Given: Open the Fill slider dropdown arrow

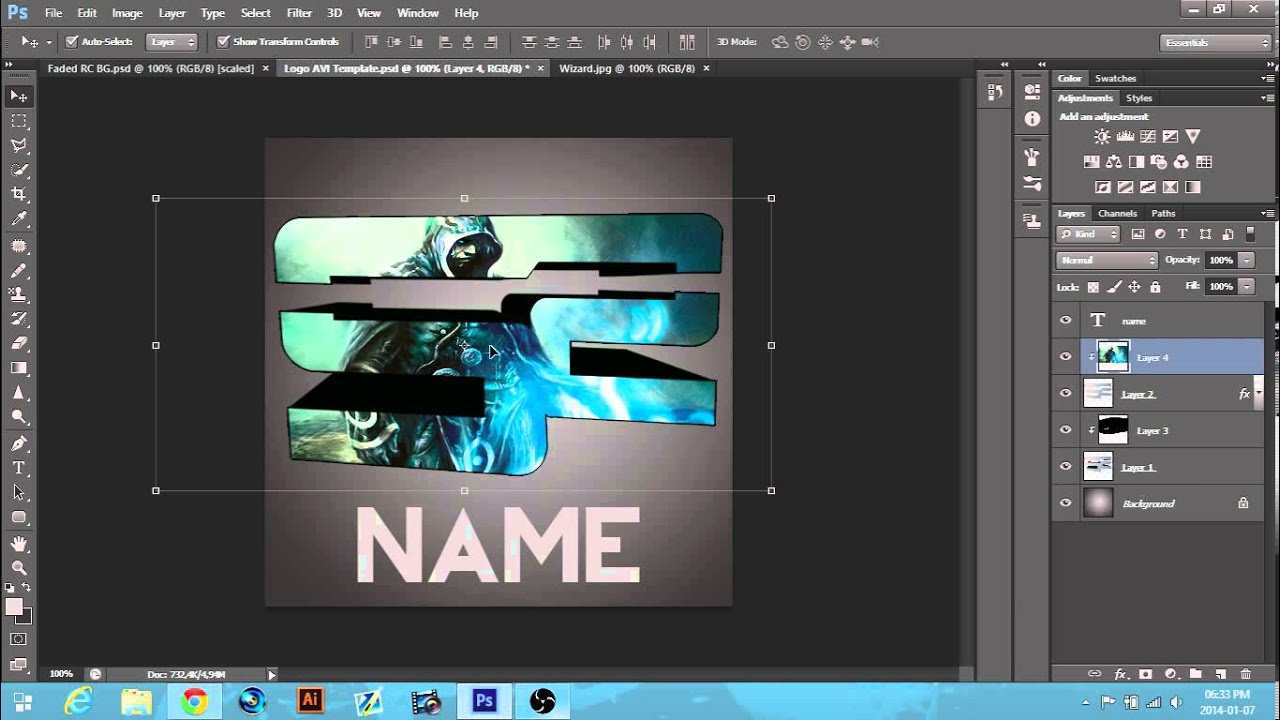Looking at the screenshot, I should (x=1246, y=286).
